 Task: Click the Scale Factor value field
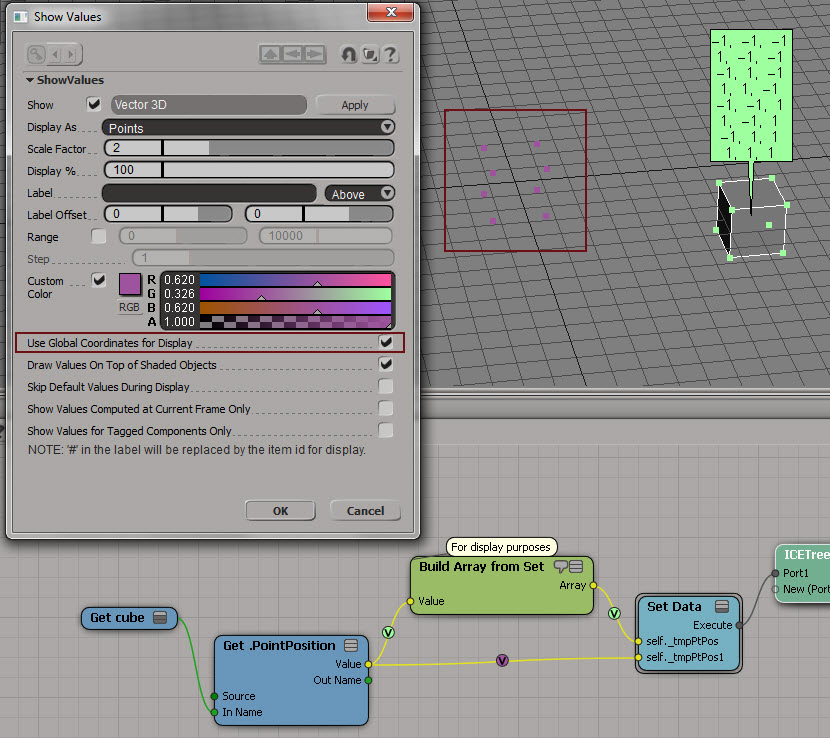click(132, 148)
